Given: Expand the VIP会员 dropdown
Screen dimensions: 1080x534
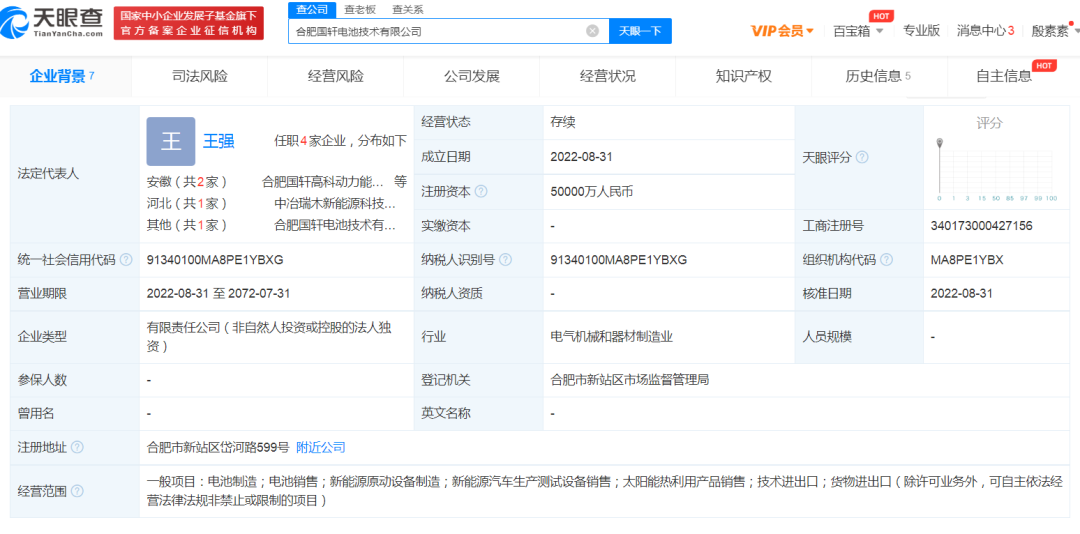Looking at the screenshot, I should pyautogui.click(x=782, y=30).
